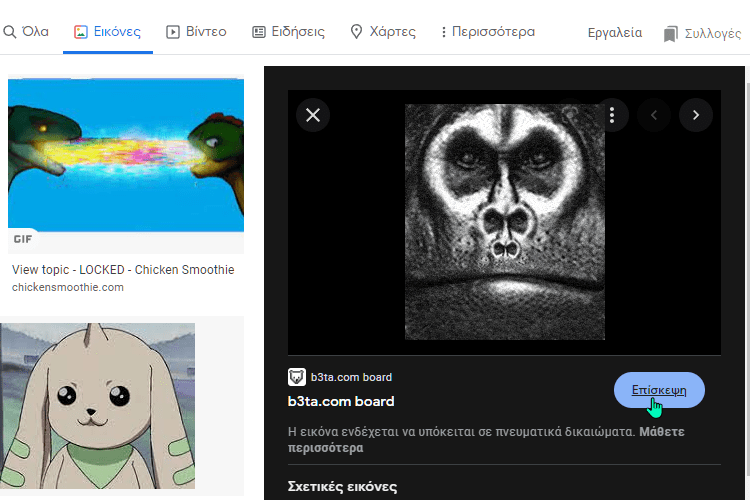The image size is (750, 500).
Task: Click the GIF badge on the thumbnail
Action: pyautogui.click(x=22, y=239)
